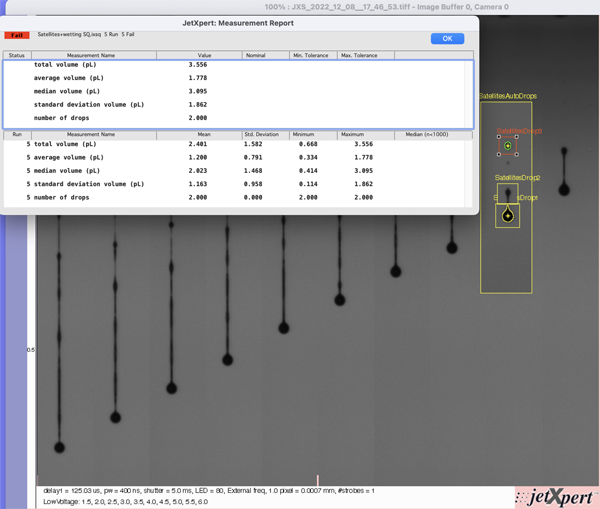Click the JetXpert: Measurement Report title bar
Viewport: 600px width, 509px height.
tap(238, 23)
